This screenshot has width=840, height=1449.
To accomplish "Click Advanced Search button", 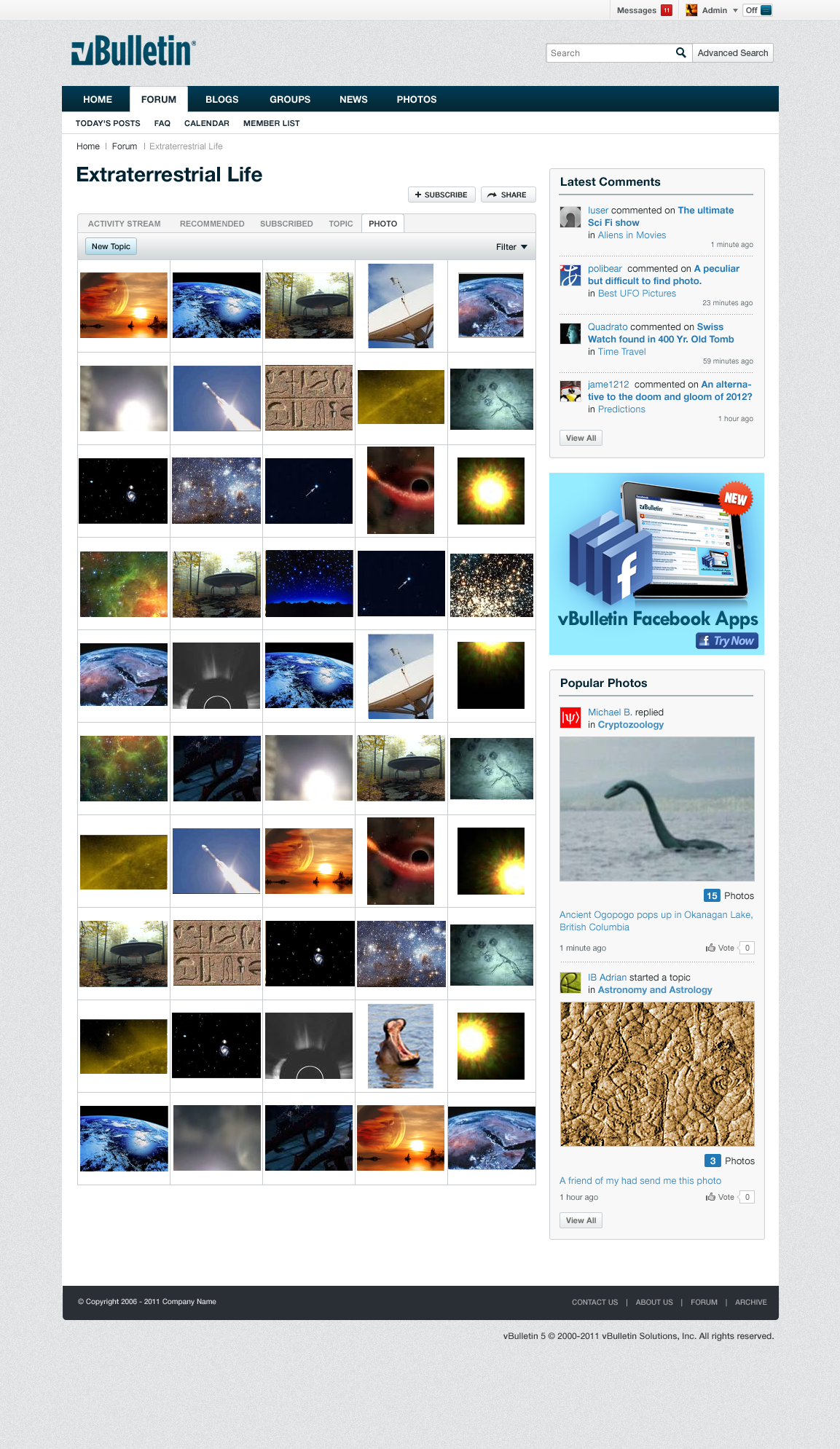I will [732, 52].
